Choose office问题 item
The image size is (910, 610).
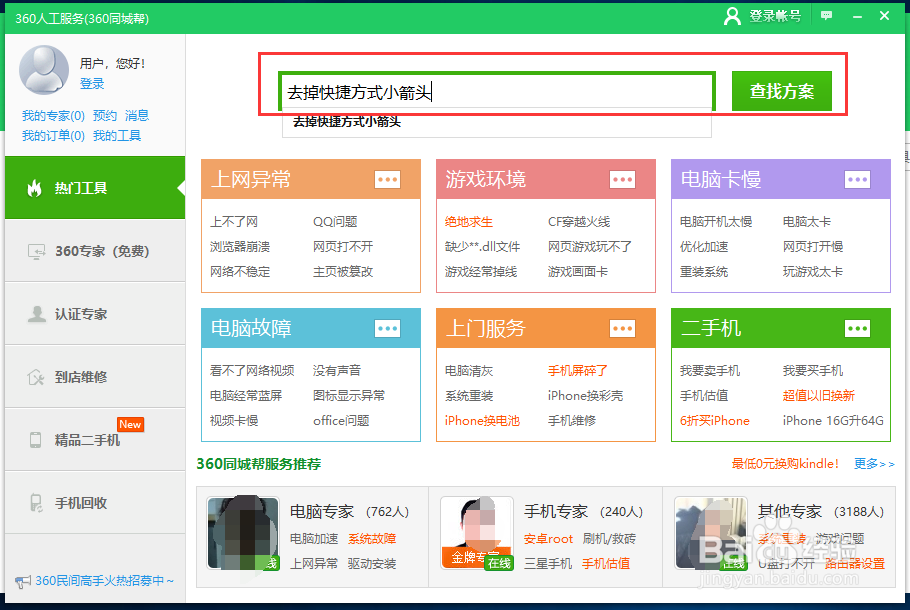[341, 421]
